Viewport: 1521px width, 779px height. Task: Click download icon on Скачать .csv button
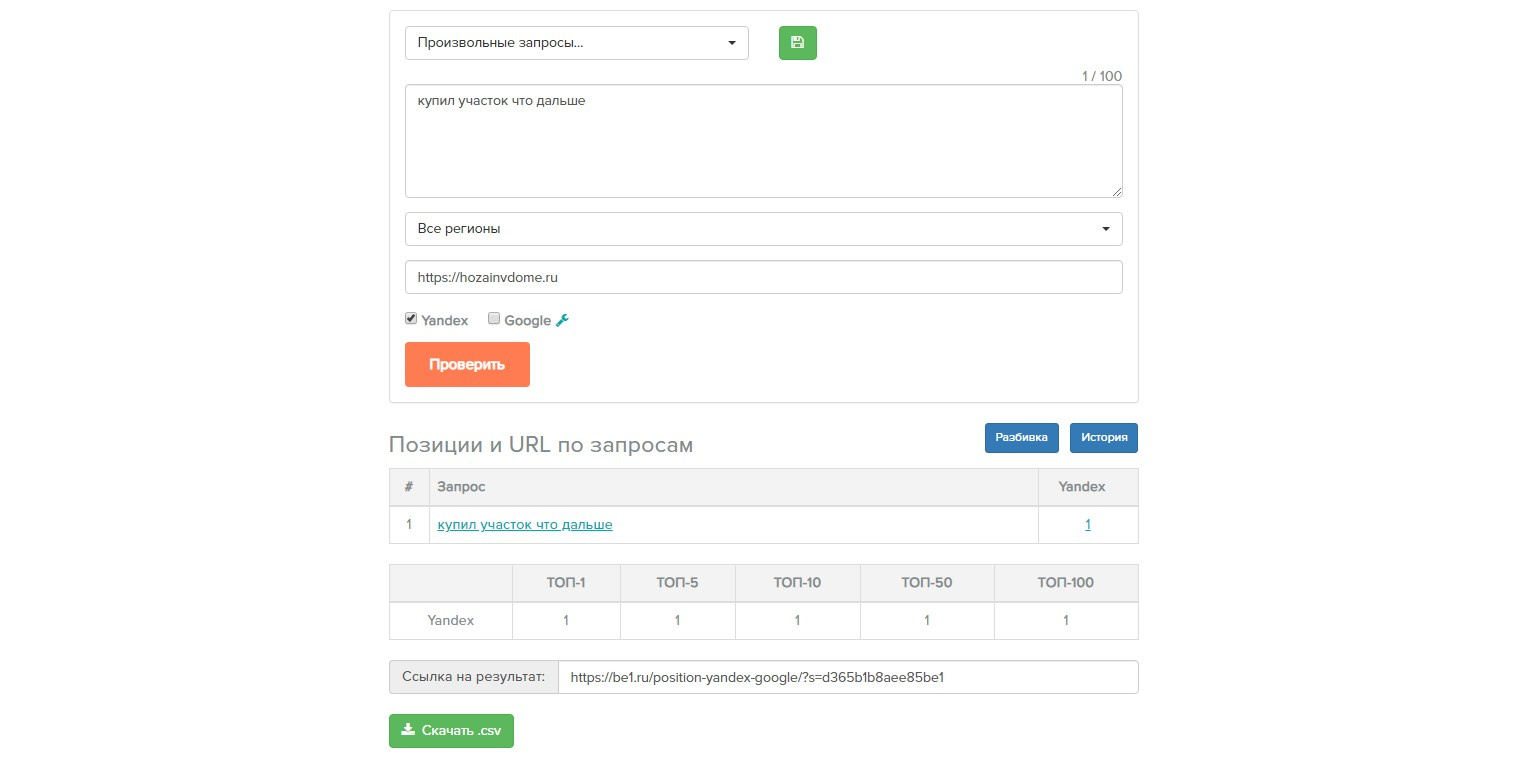coord(408,731)
